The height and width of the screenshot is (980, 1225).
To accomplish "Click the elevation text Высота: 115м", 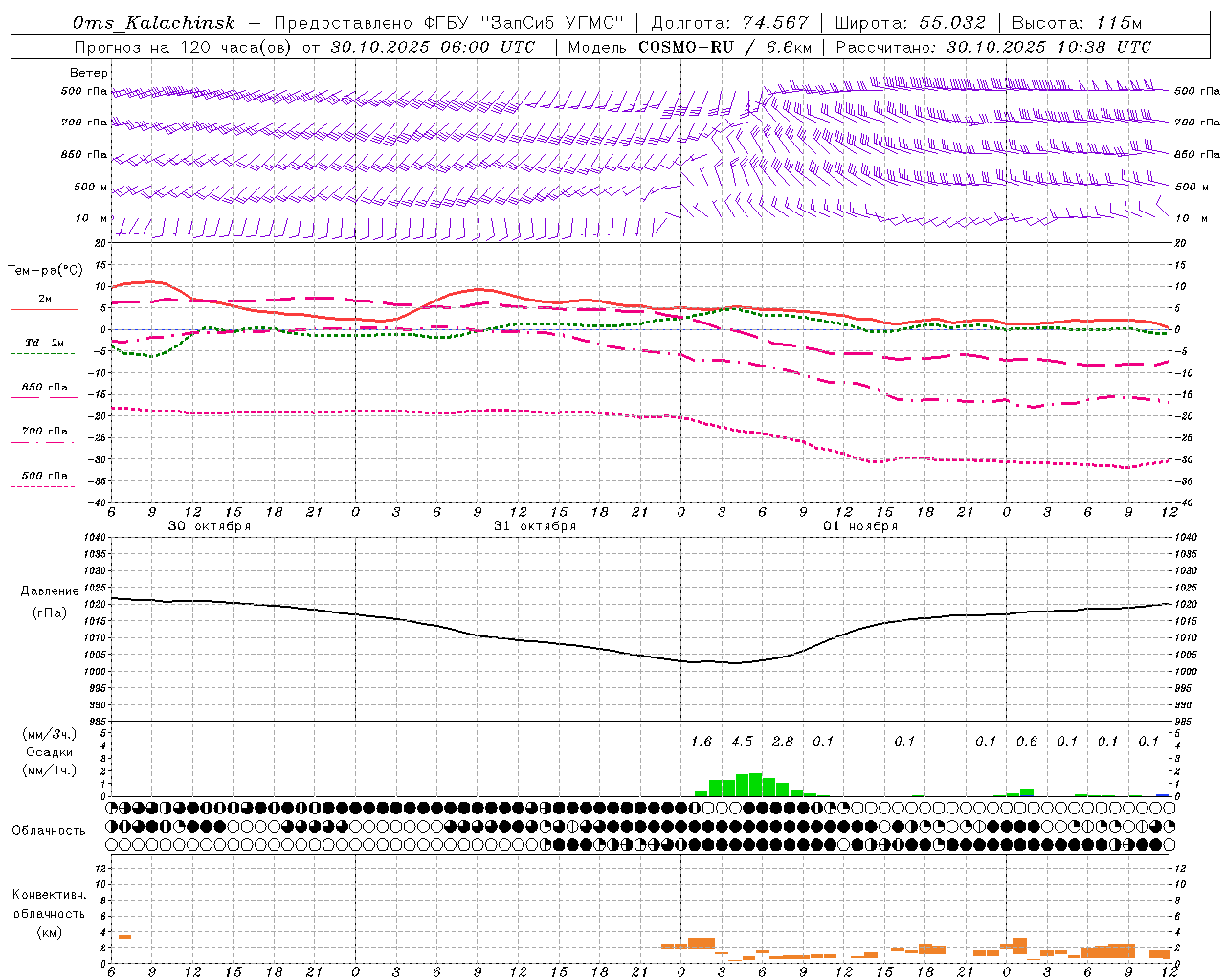I will click(x=1077, y=23).
